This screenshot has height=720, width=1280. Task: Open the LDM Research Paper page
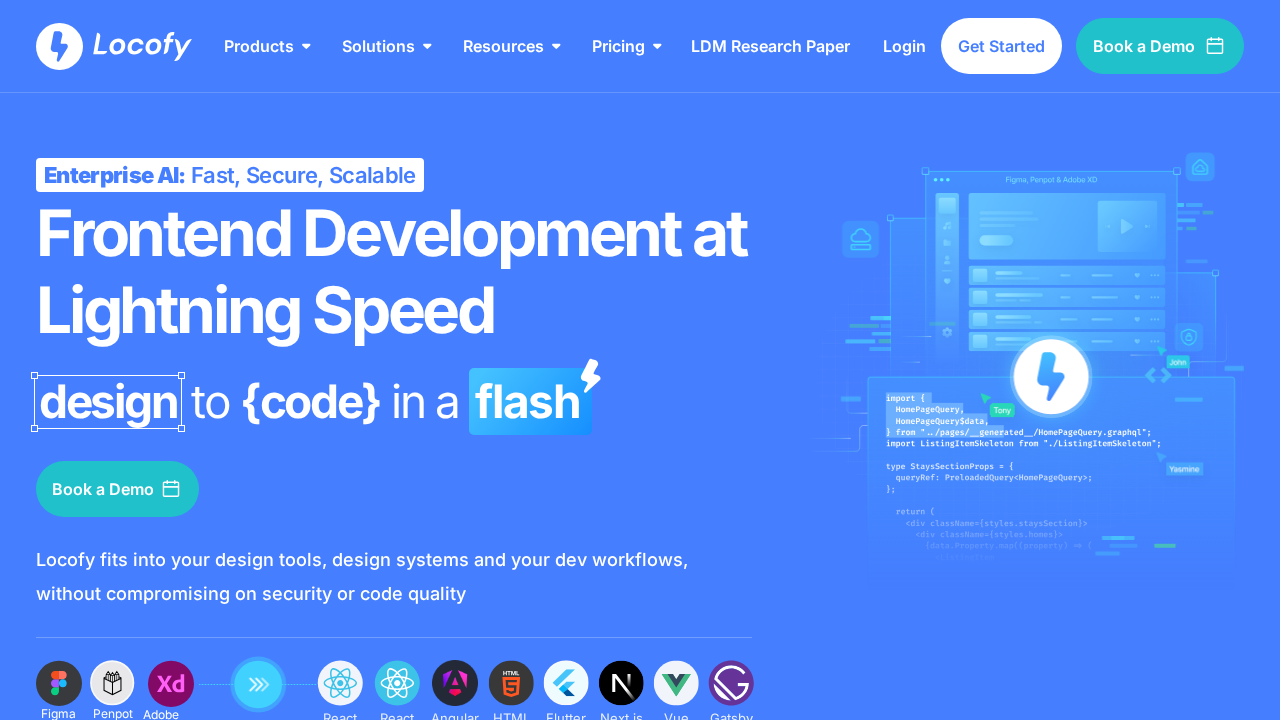pyautogui.click(x=770, y=46)
